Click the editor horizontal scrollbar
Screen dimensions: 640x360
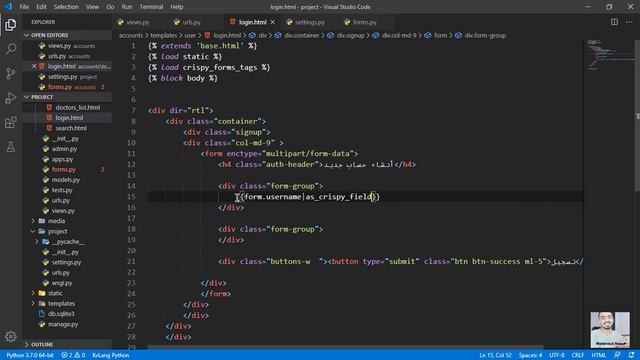pyautogui.click(x=345, y=347)
